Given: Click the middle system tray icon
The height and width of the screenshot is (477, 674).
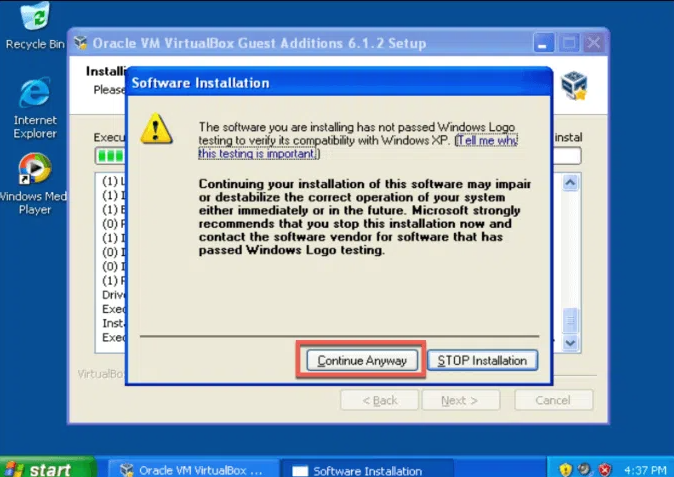Looking at the screenshot, I should [x=585, y=469].
